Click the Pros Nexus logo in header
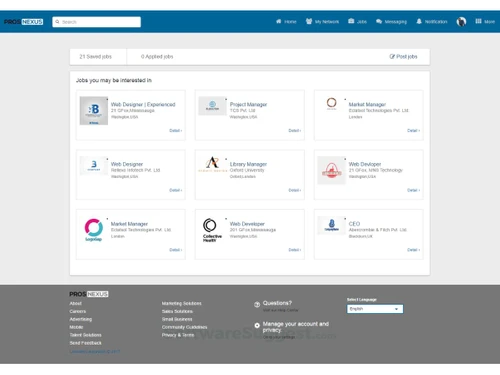This screenshot has height=375, width=500. (23, 22)
